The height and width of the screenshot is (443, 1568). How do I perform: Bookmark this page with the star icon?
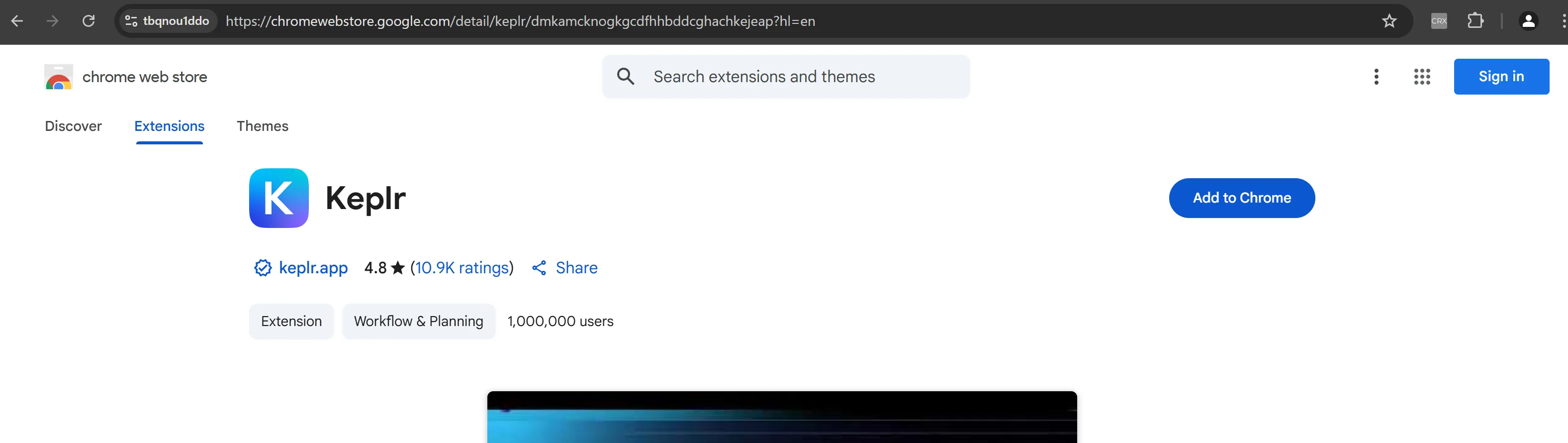click(x=1389, y=21)
